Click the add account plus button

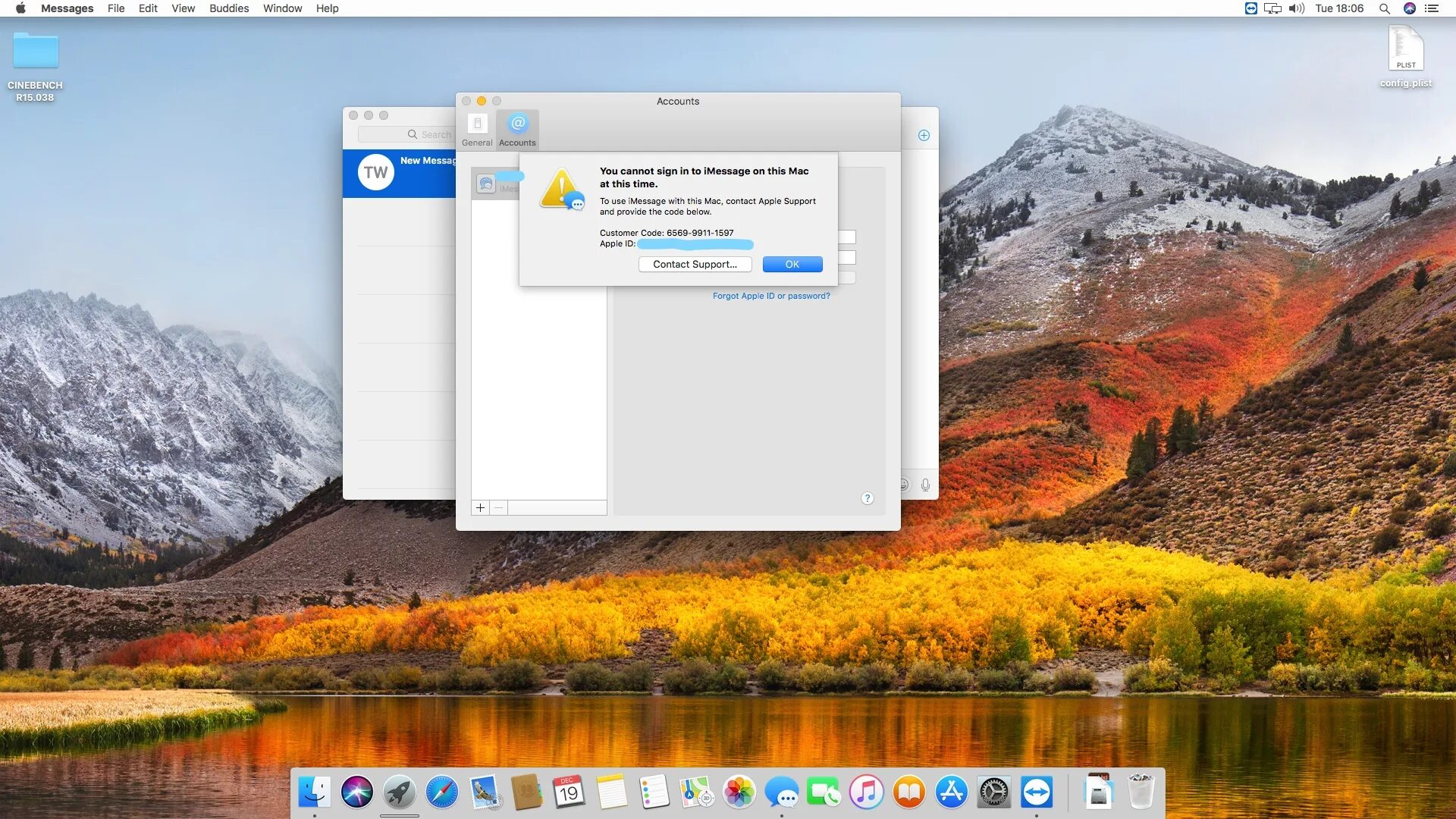480,508
